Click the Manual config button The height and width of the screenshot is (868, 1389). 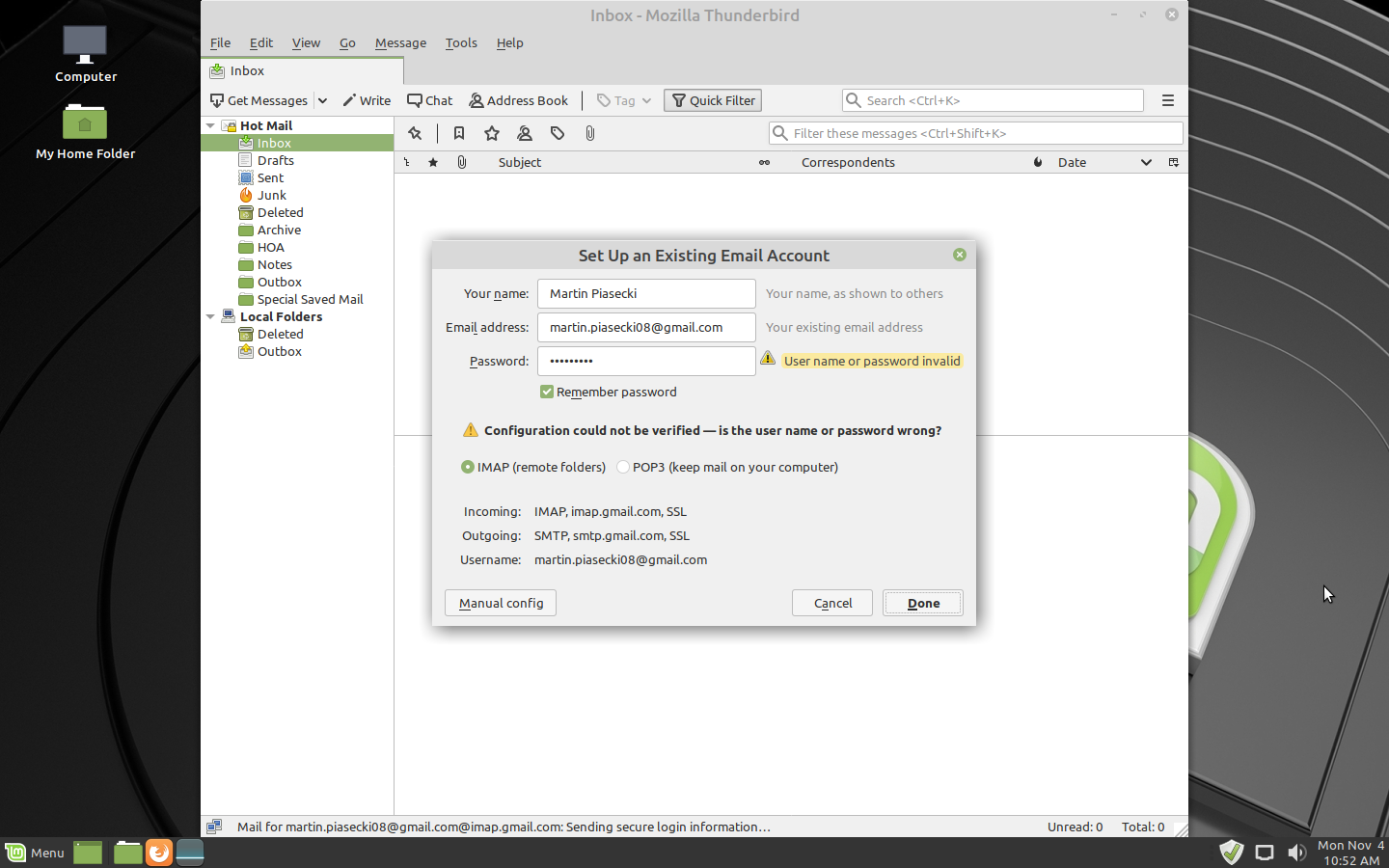tap(501, 603)
